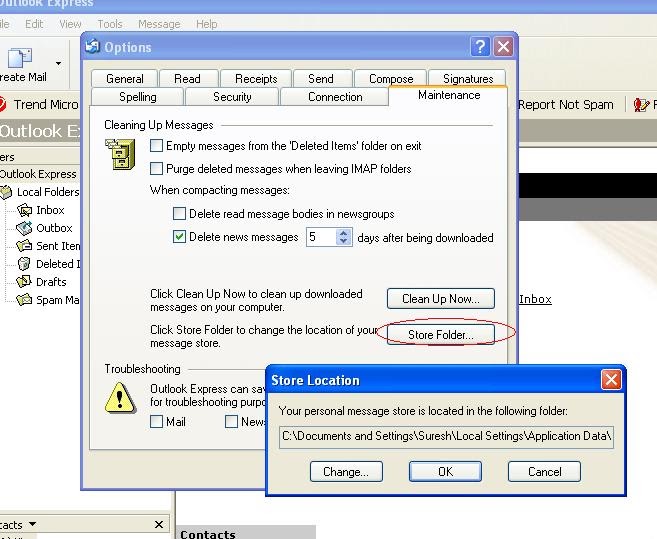Open the Inbox link in main window
Screen dimensions: 657x539
click(x=535, y=299)
